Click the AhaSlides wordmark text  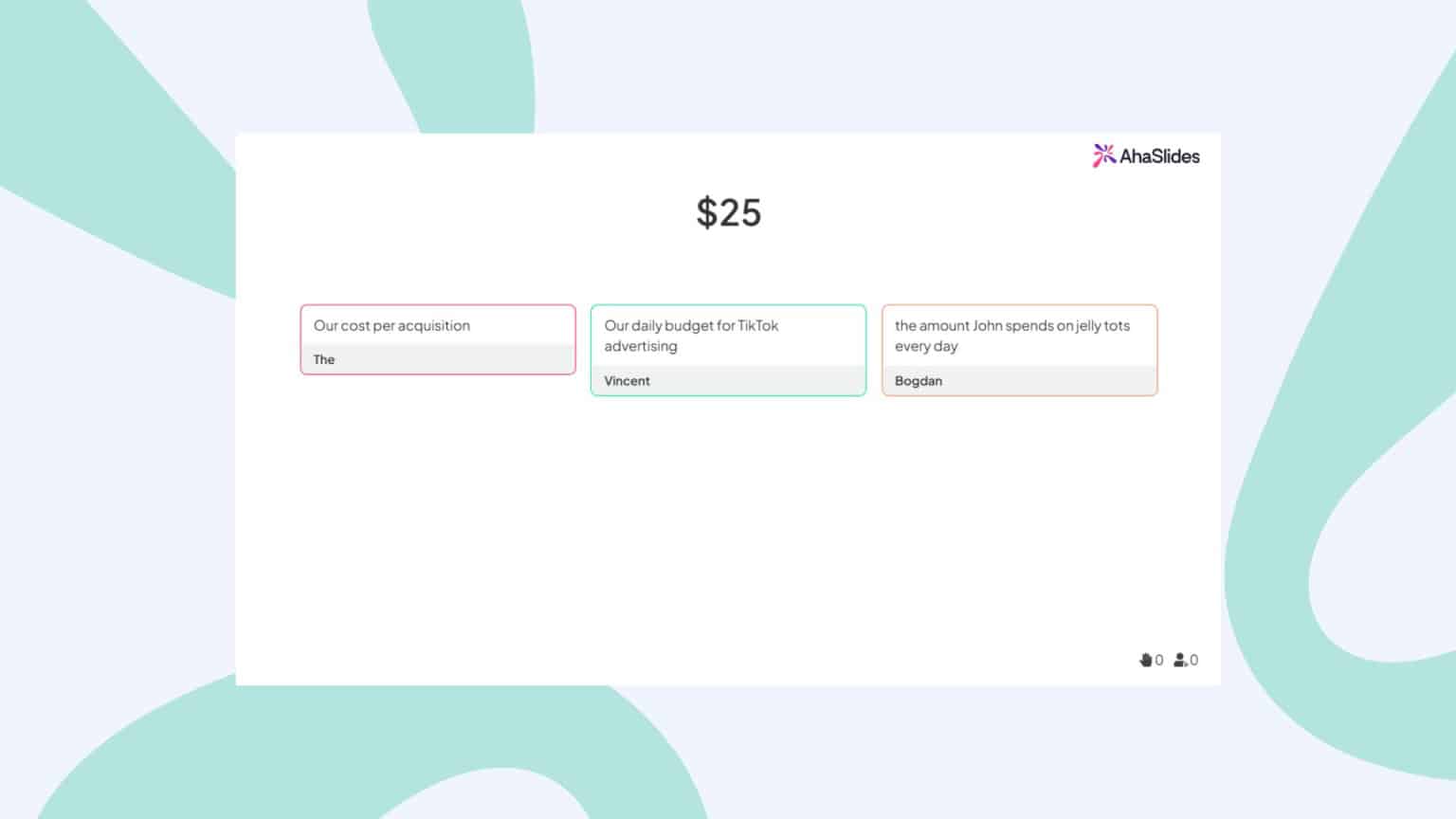click(1159, 156)
